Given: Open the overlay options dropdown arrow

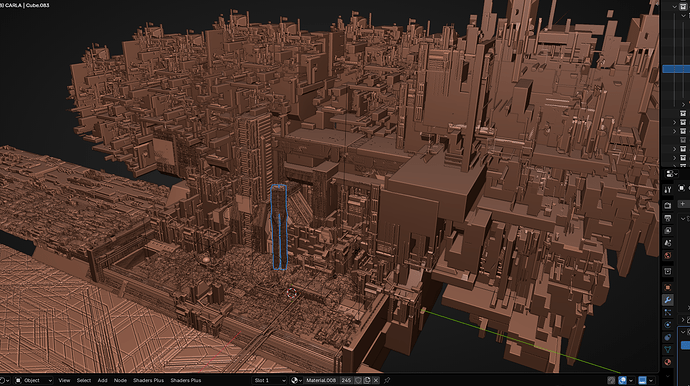Looking at the screenshot, I should 631,380.
